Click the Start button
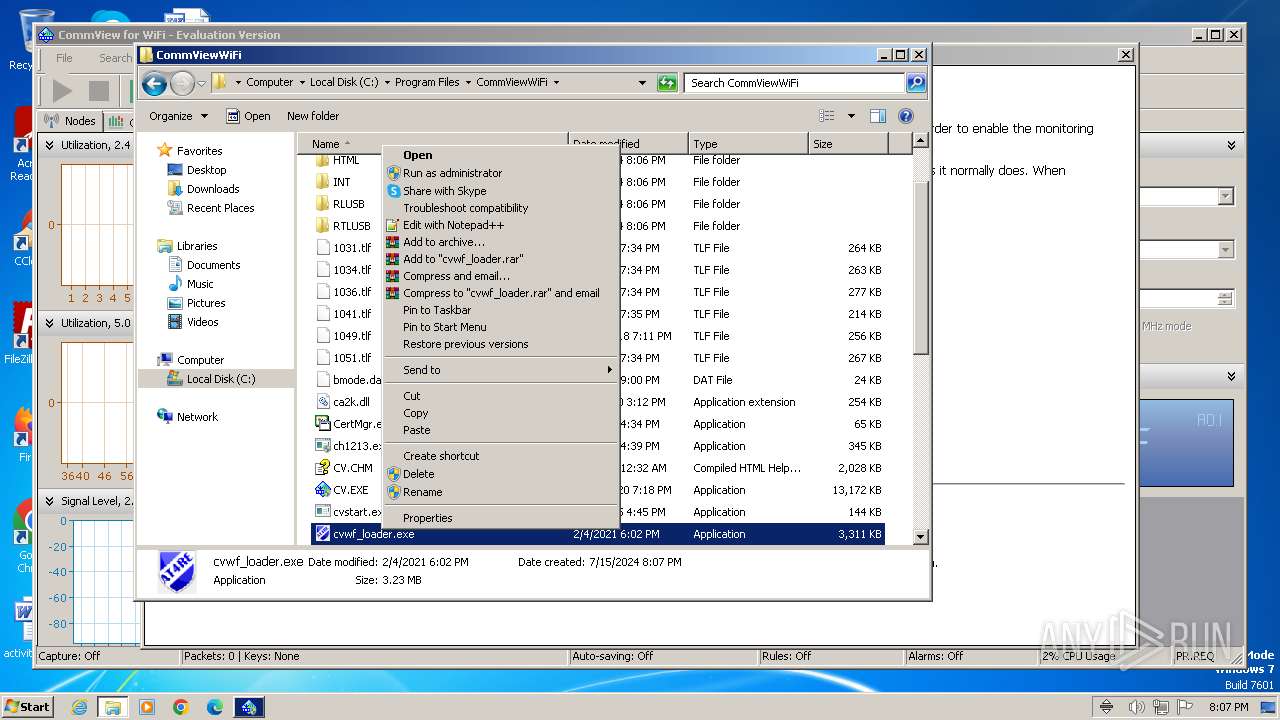This screenshot has height=720, width=1280. tap(27, 707)
